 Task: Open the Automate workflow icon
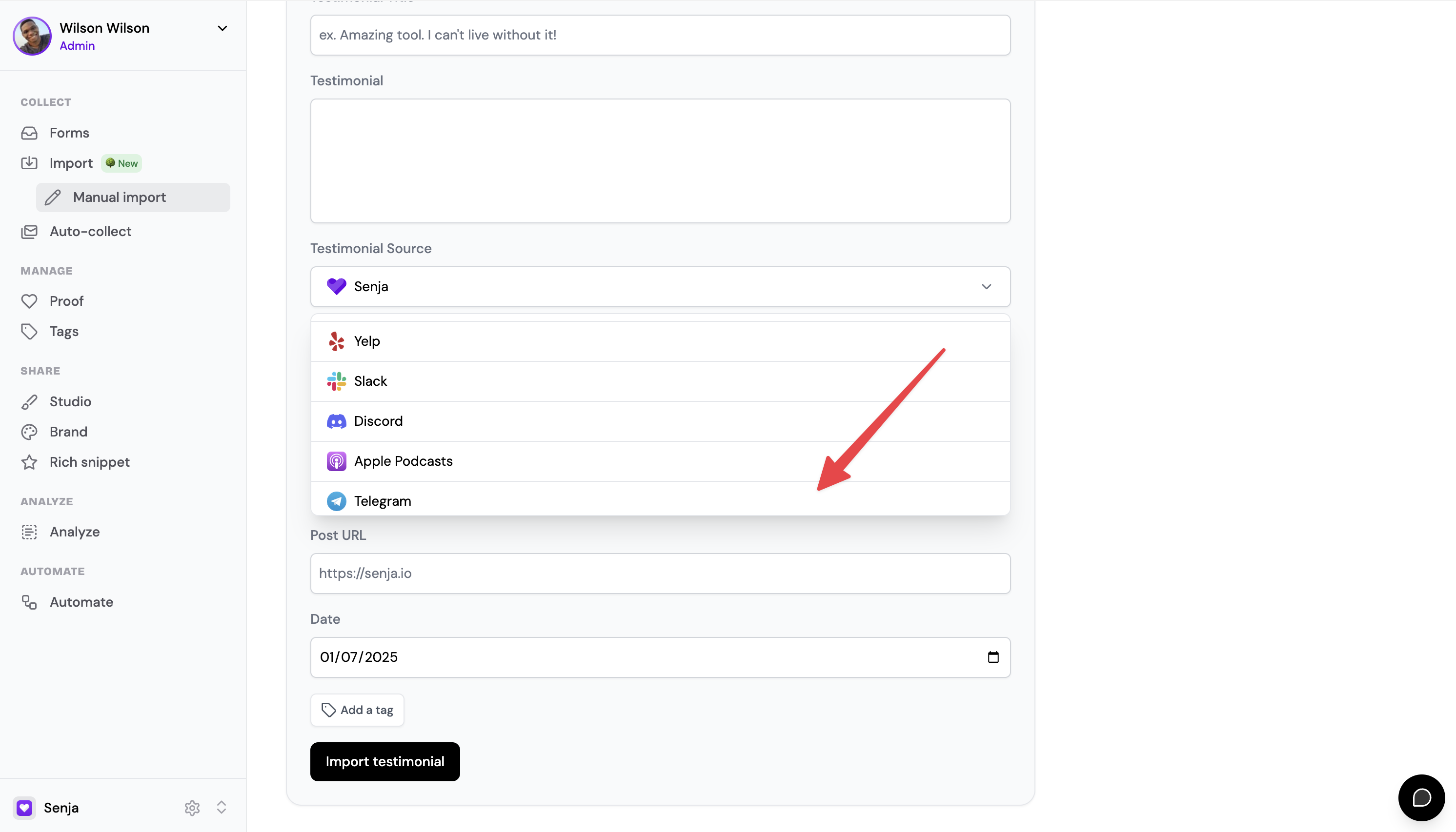point(29,602)
